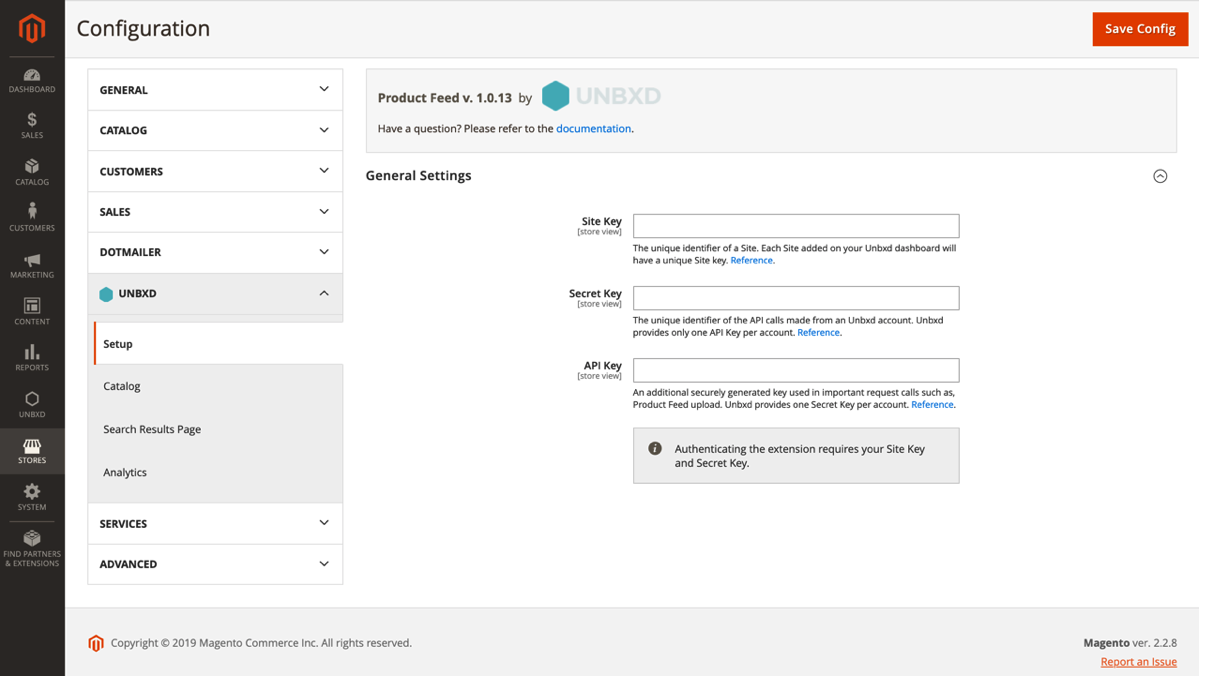The height and width of the screenshot is (676, 1224).
Task: Click the Magento logo in the footer
Action: pos(96,643)
